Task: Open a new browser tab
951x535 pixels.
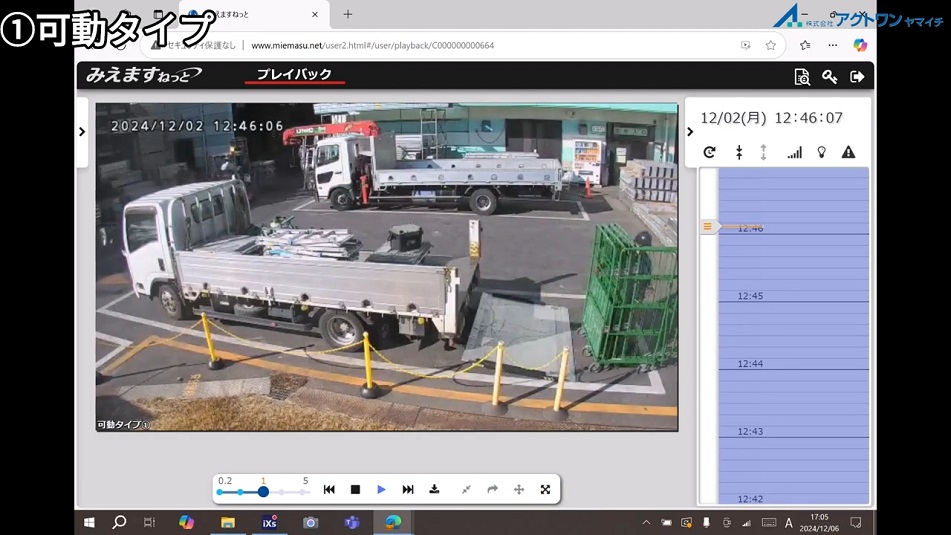Action: (348, 14)
